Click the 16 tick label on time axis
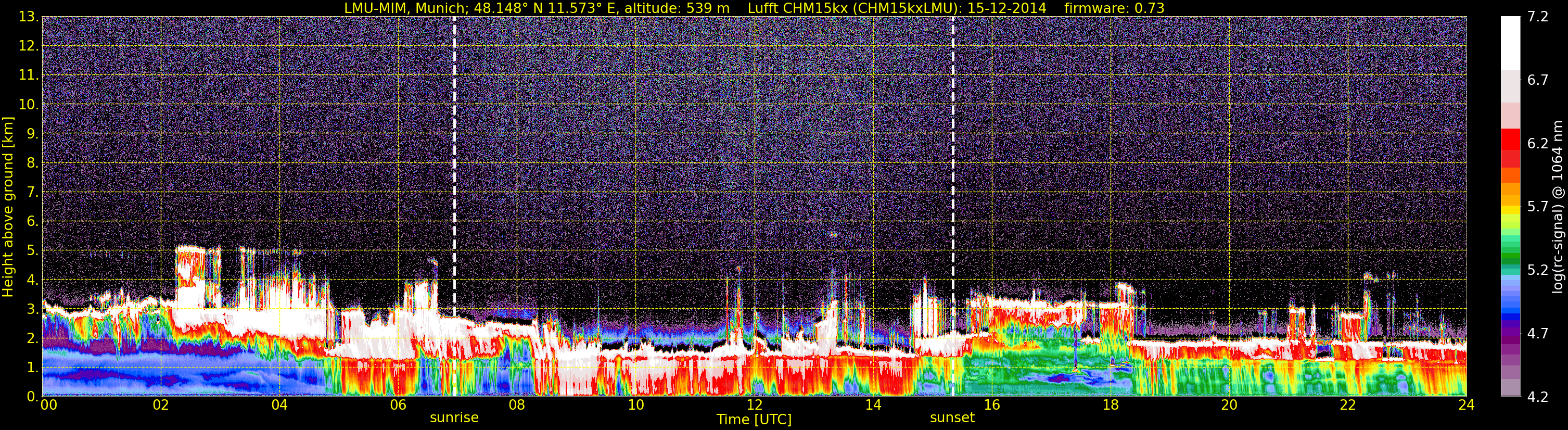The image size is (1568, 430). 991,406
